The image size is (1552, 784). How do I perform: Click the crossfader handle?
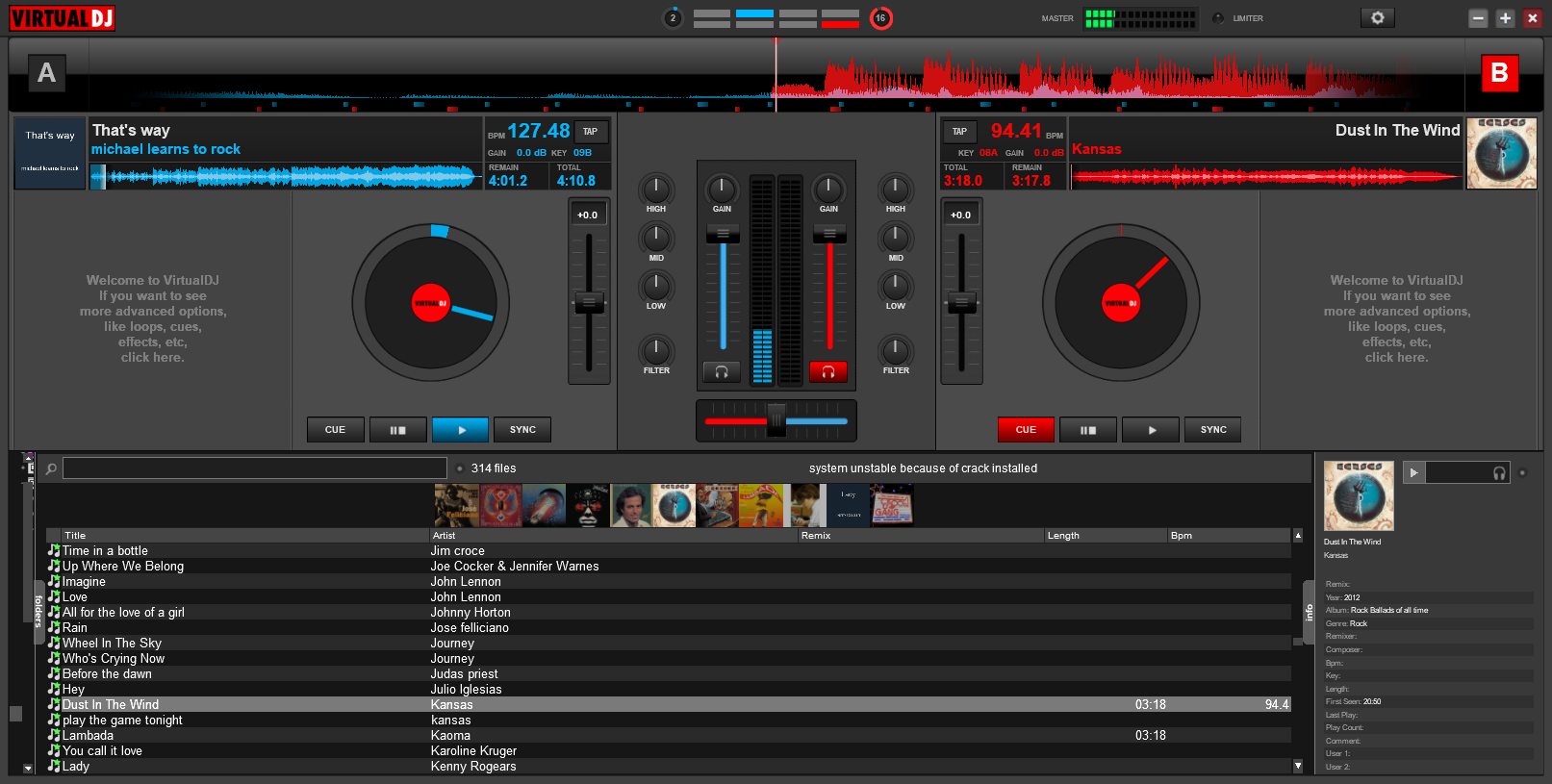tap(776, 420)
